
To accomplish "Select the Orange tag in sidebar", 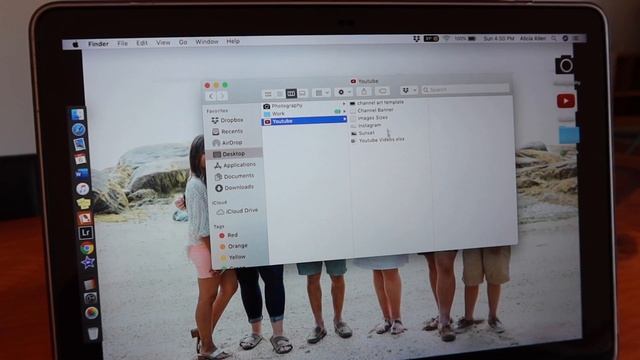I will 233,246.
